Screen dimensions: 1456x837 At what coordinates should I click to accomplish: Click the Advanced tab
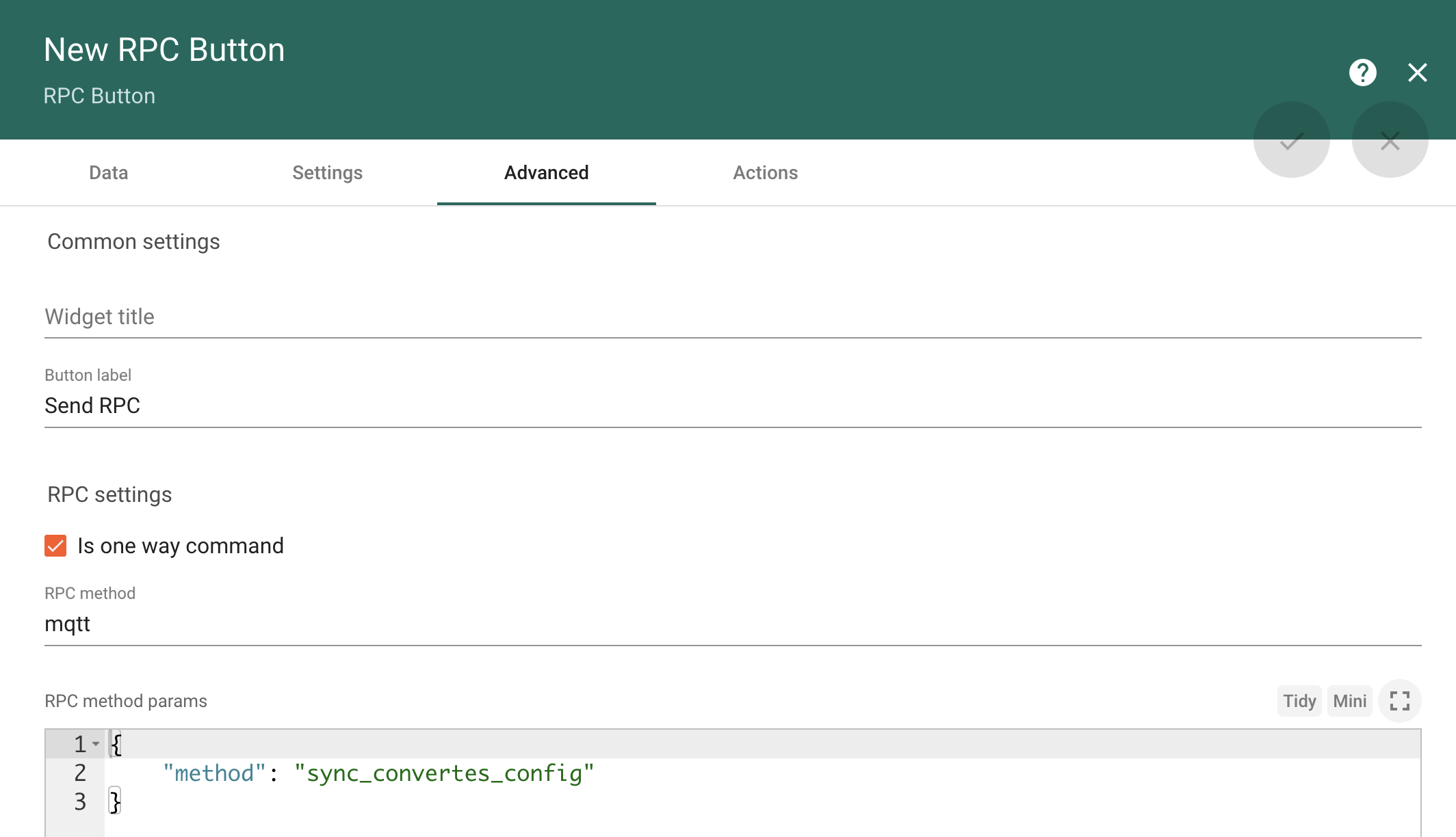point(545,173)
